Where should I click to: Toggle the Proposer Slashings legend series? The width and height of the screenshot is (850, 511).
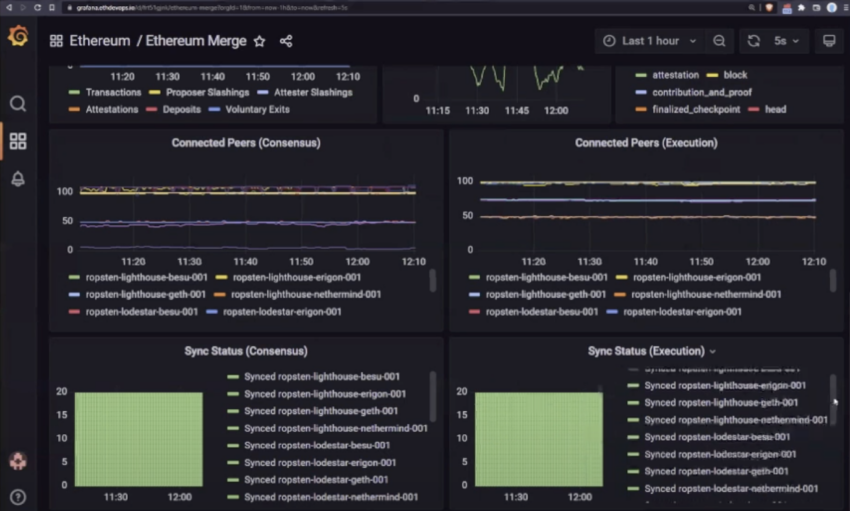point(207,92)
